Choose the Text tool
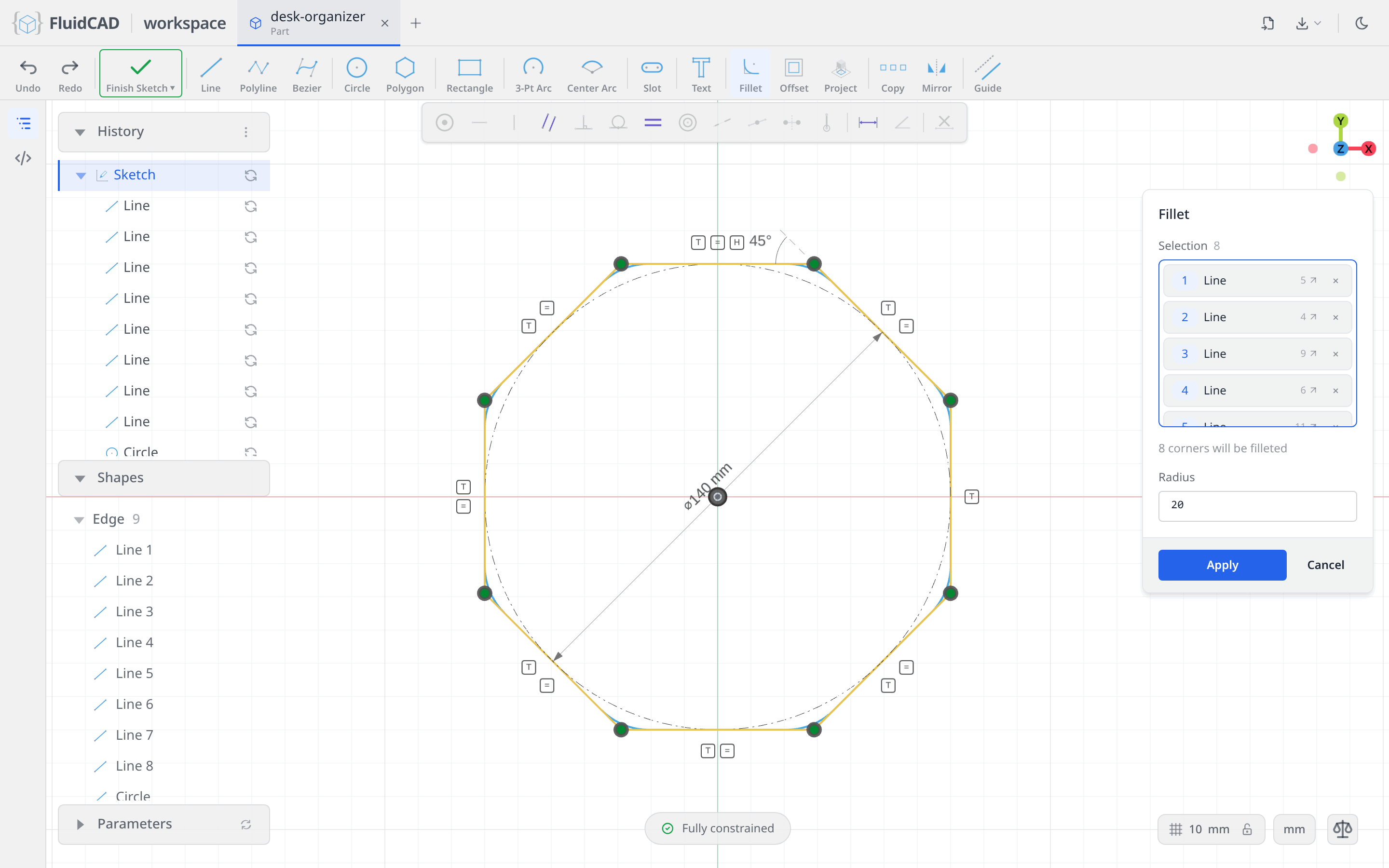 [701, 75]
